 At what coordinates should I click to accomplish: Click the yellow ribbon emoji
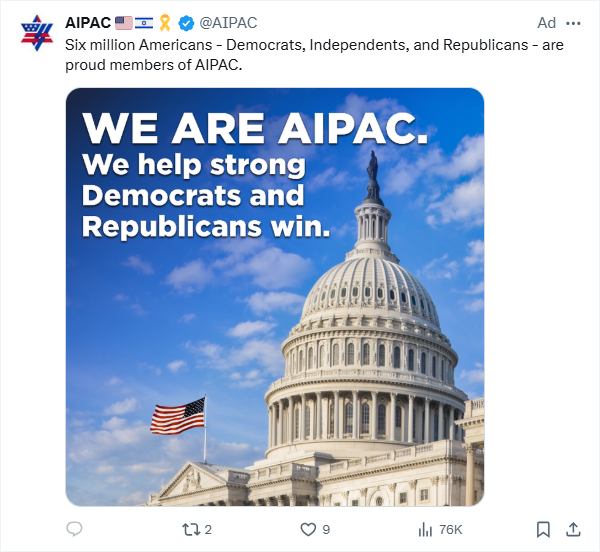point(165,23)
